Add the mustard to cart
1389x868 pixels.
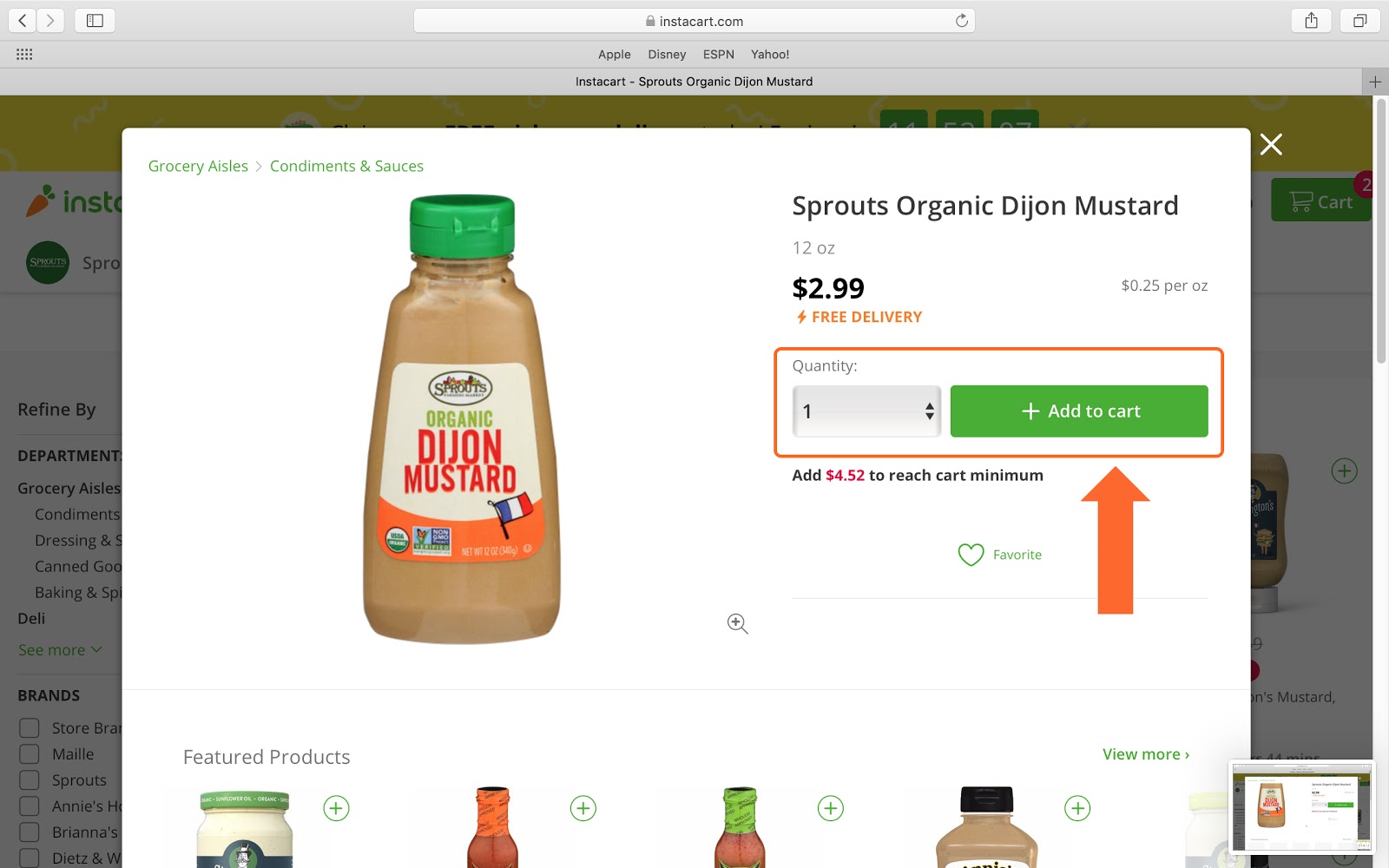click(1079, 411)
